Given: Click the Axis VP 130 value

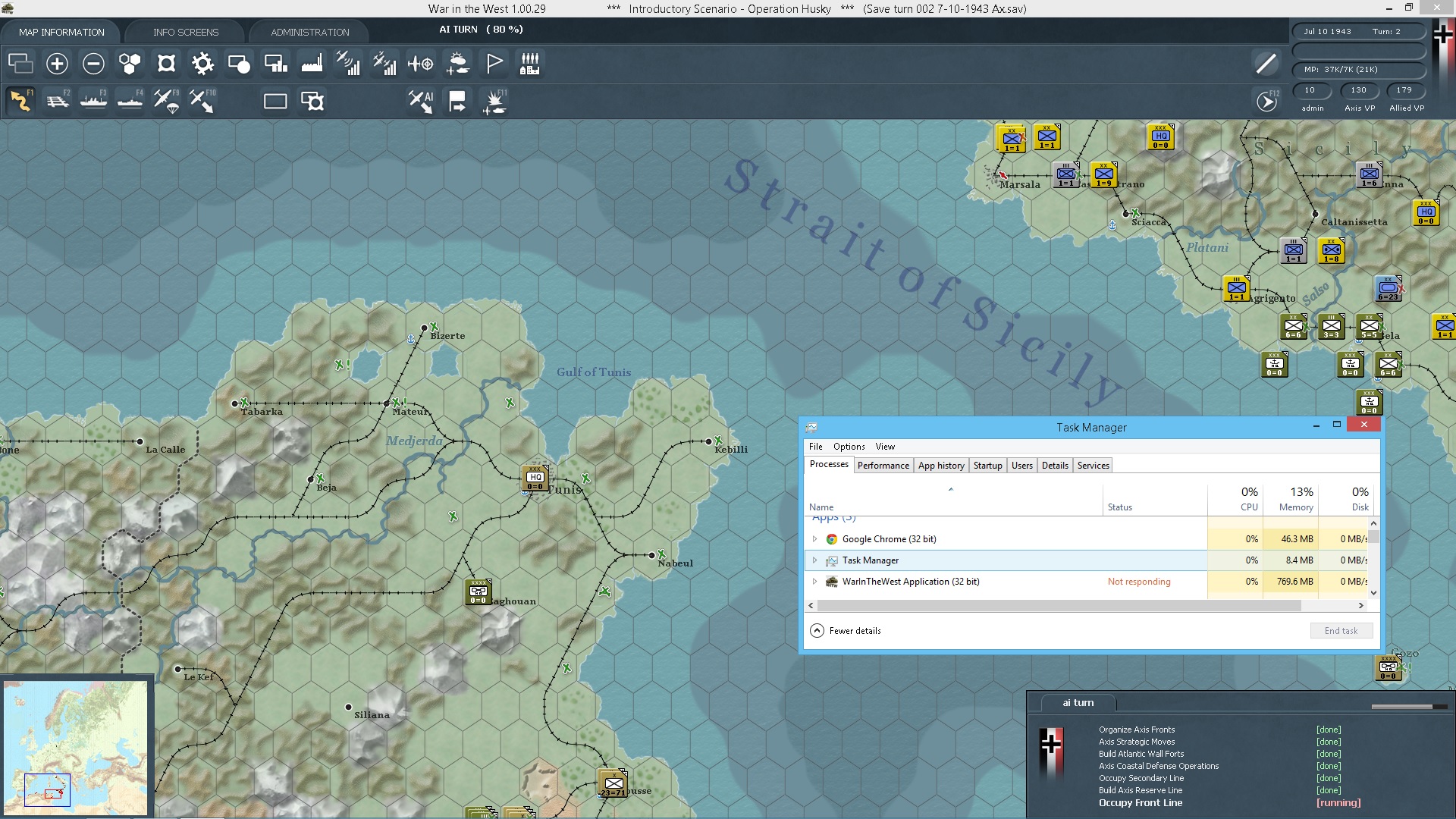Looking at the screenshot, I should (x=1358, y=90).
